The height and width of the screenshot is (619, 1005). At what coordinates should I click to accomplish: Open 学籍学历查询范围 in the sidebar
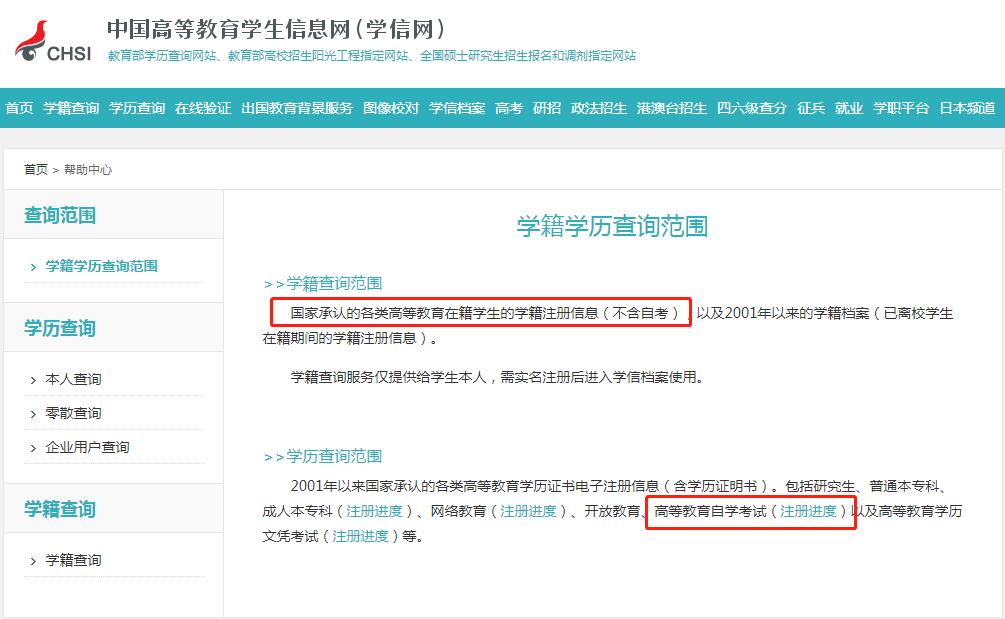(x=101, y=266)
